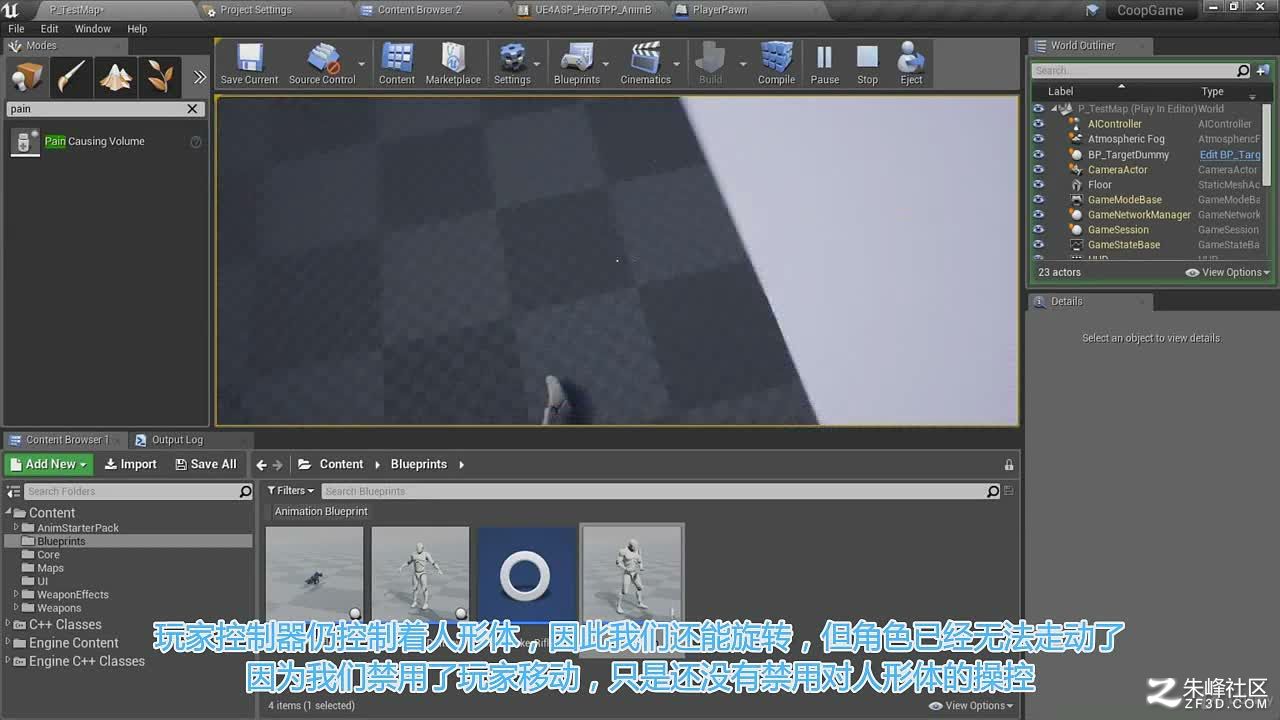Switch to Project Settings tab
The width and height of the screenshot is (1280, 720).
[254, 10]
